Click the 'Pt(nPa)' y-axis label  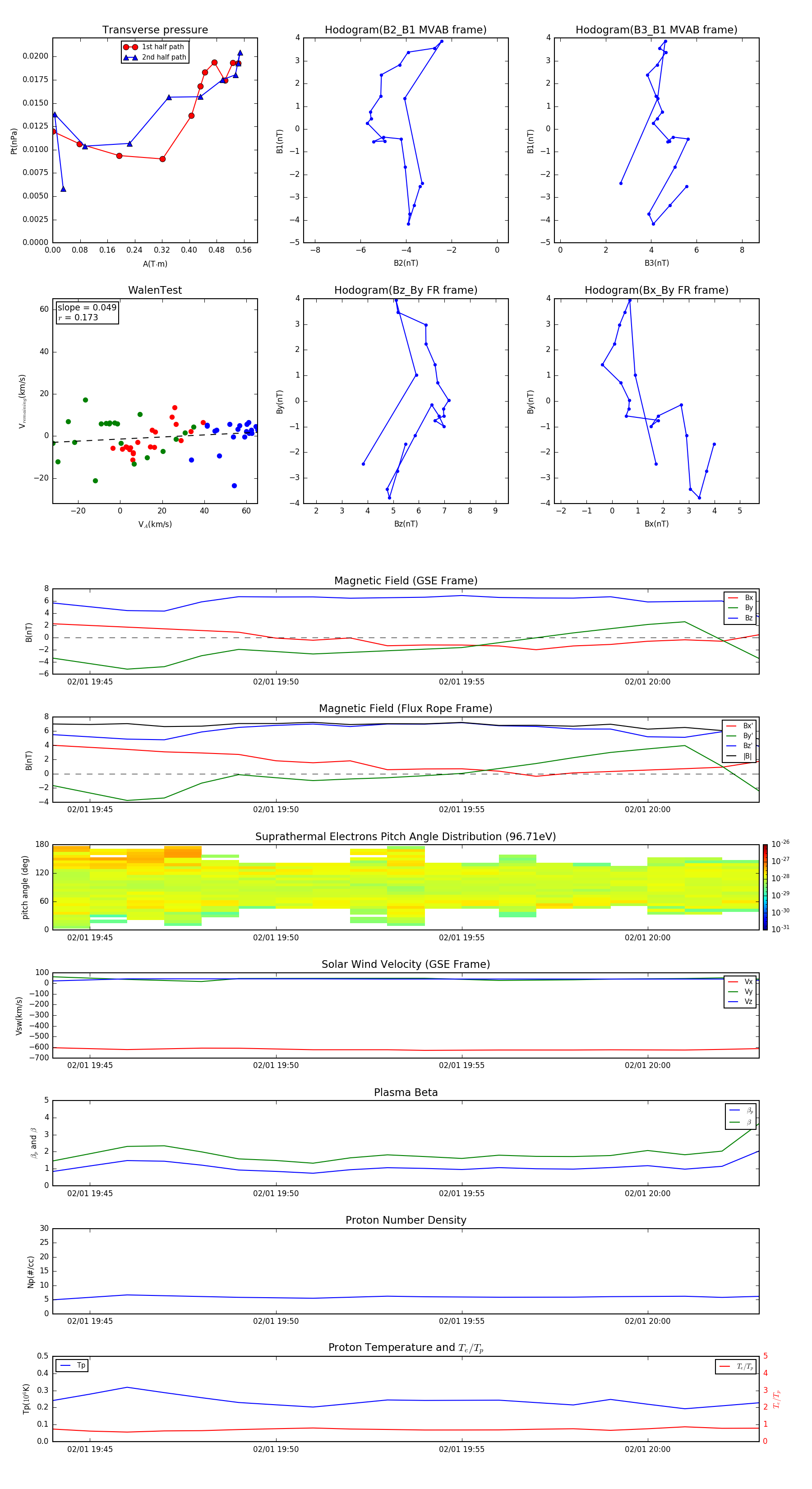tap(14, 141)
